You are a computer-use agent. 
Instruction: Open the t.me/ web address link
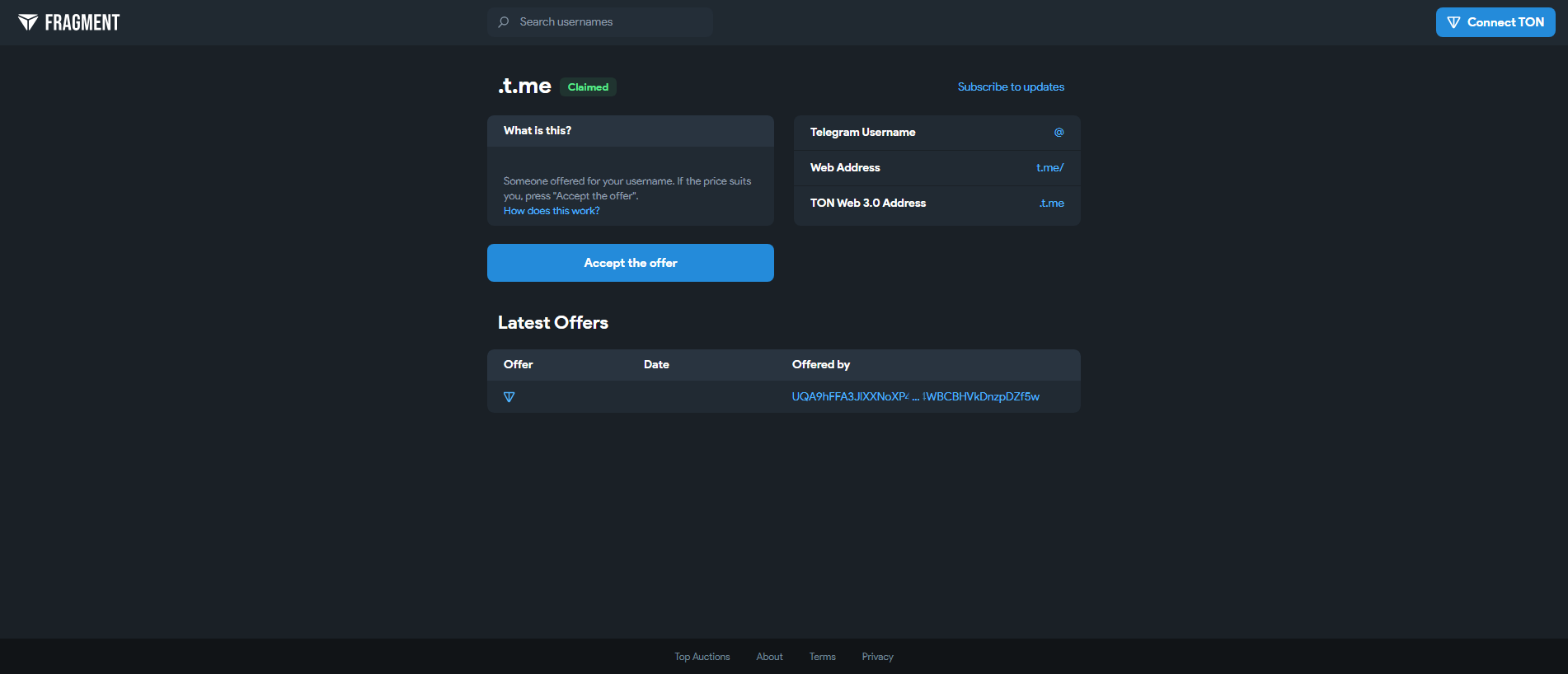(1050, 167)
